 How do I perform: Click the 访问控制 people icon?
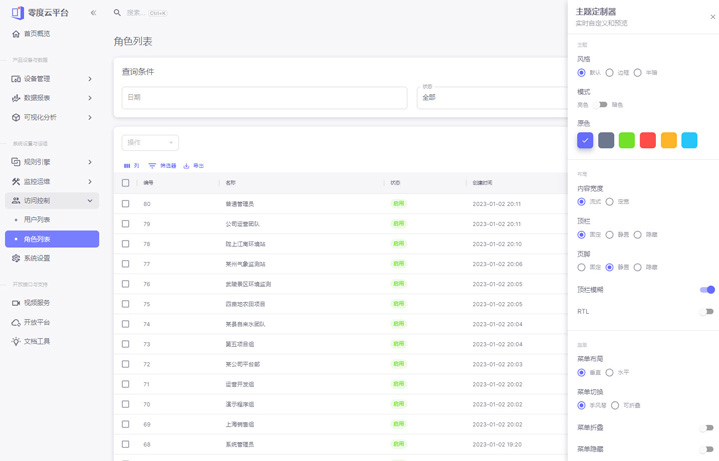[16, 200]
